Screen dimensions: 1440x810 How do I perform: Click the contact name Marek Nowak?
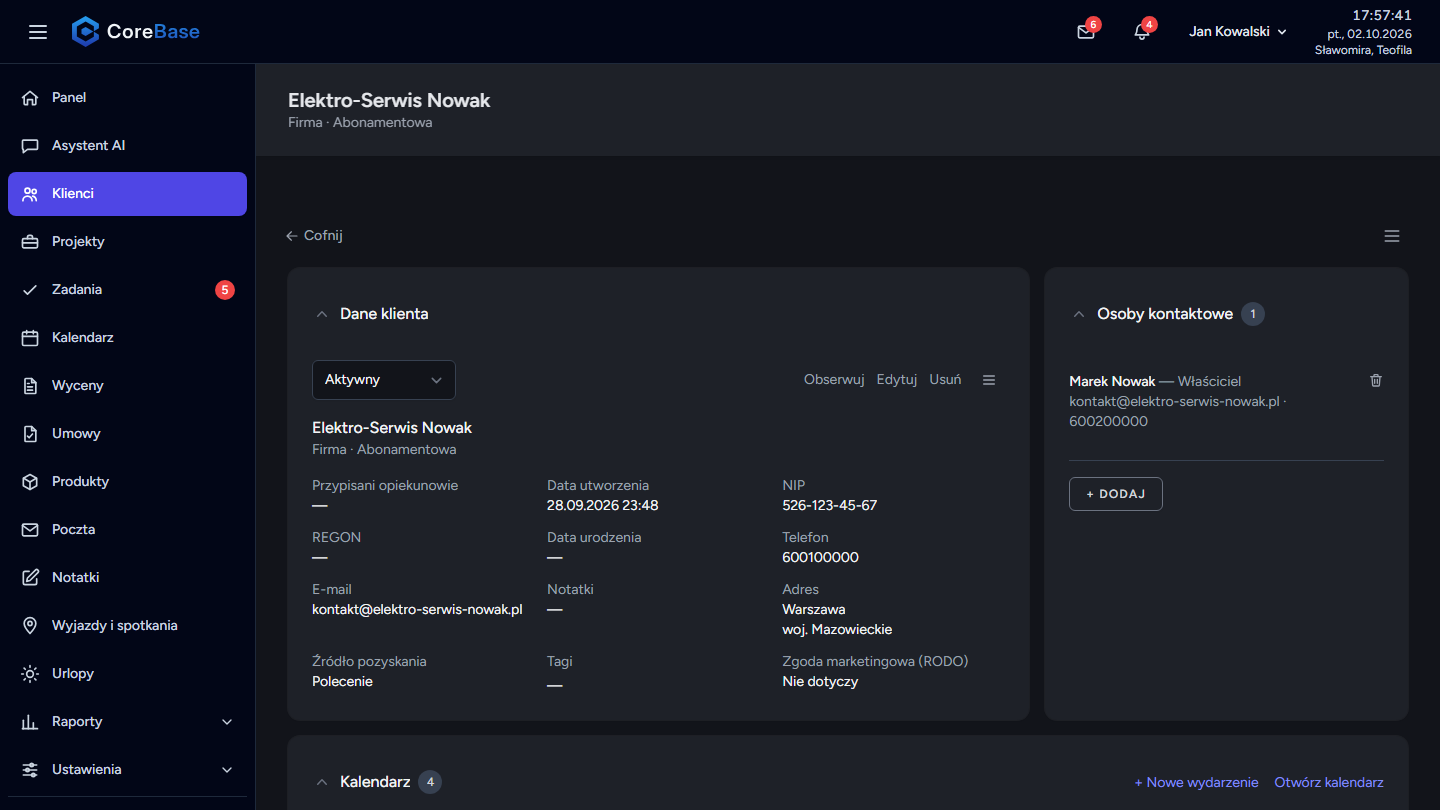pyautogui.click(x=1112, y=381)
